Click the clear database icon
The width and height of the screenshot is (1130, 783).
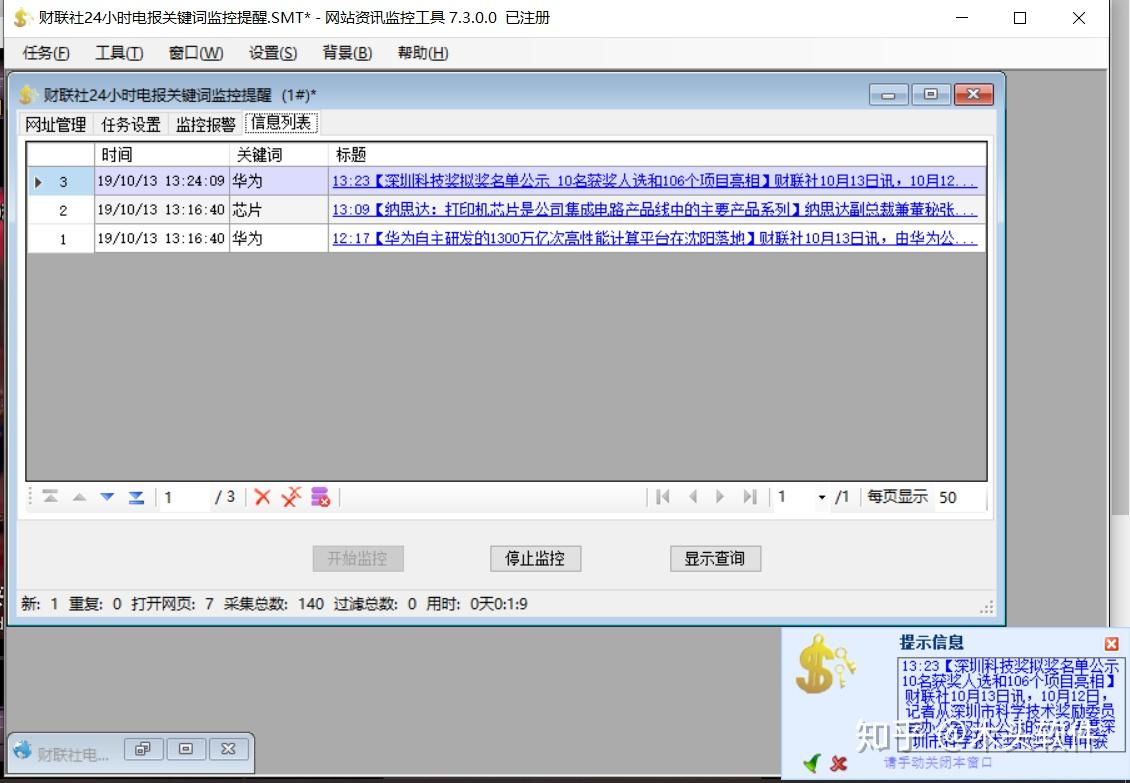tap(320, 497)
